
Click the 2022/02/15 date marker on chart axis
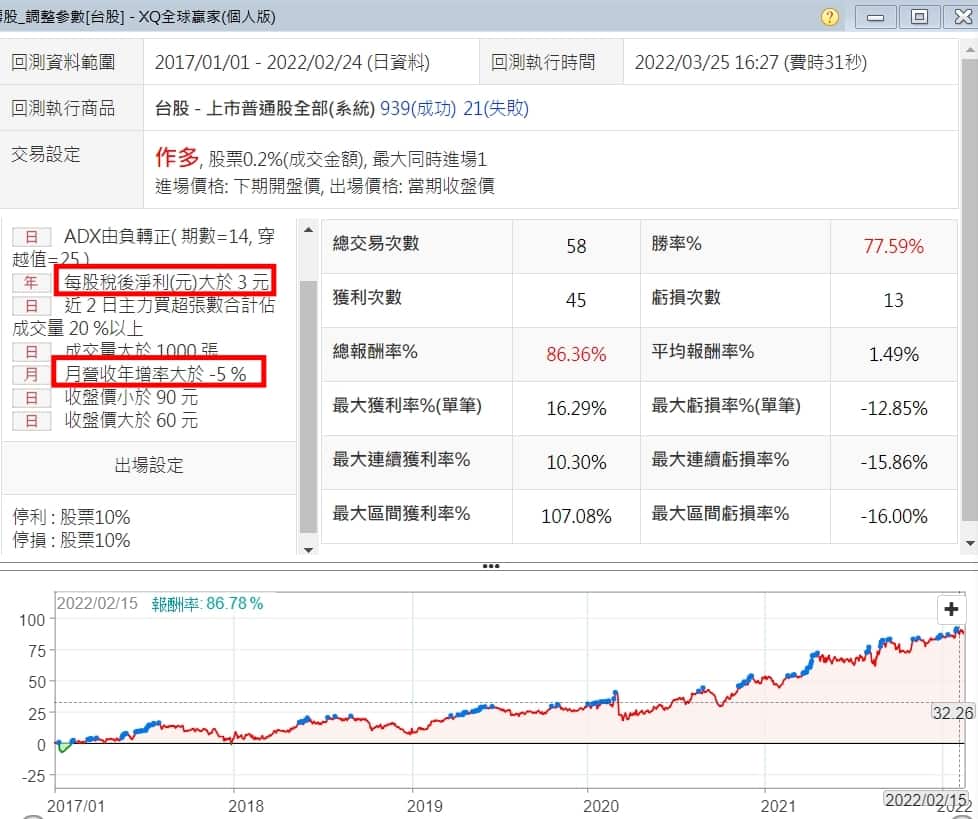point(926,800)
